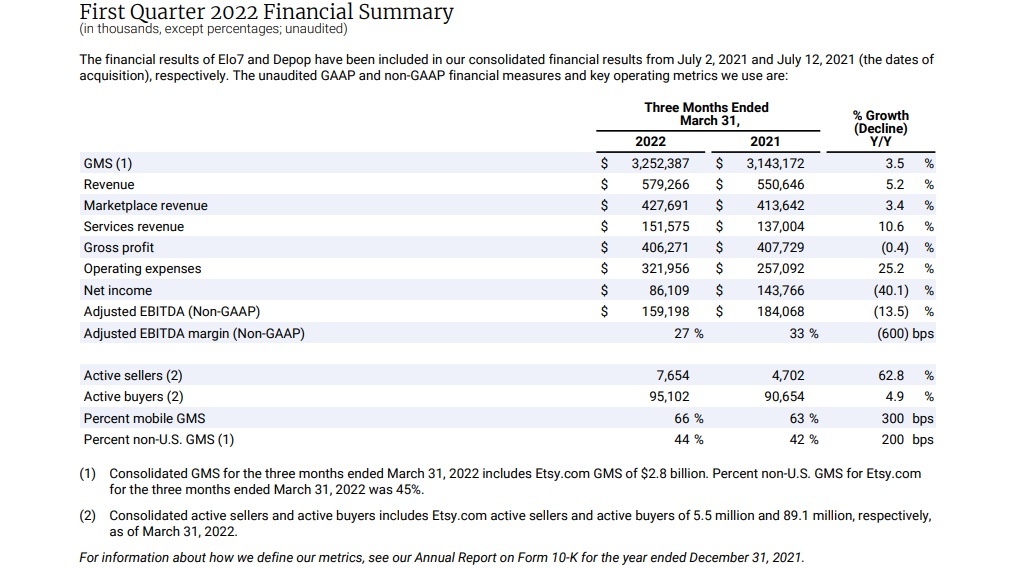Click the Active sellers (2) row label
The image size is (1013, 568).
[x=132, y=376]
